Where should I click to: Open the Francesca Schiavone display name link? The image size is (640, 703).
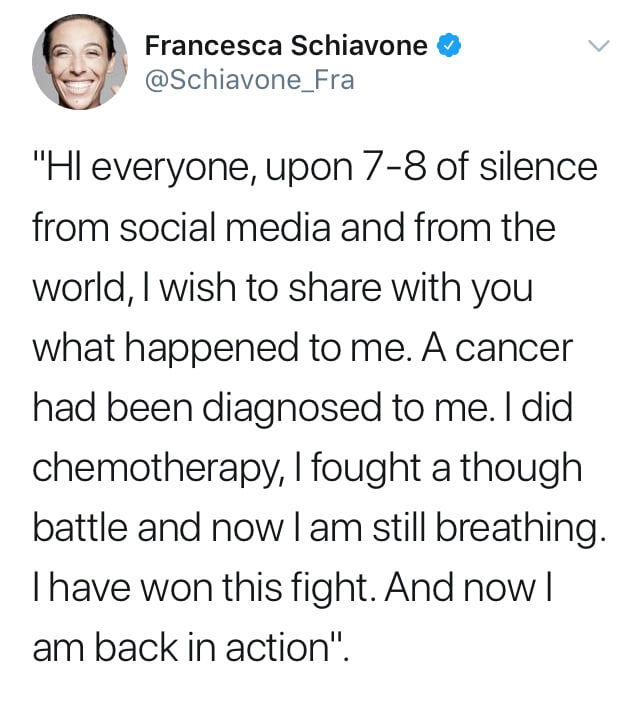tap(286, 46)
